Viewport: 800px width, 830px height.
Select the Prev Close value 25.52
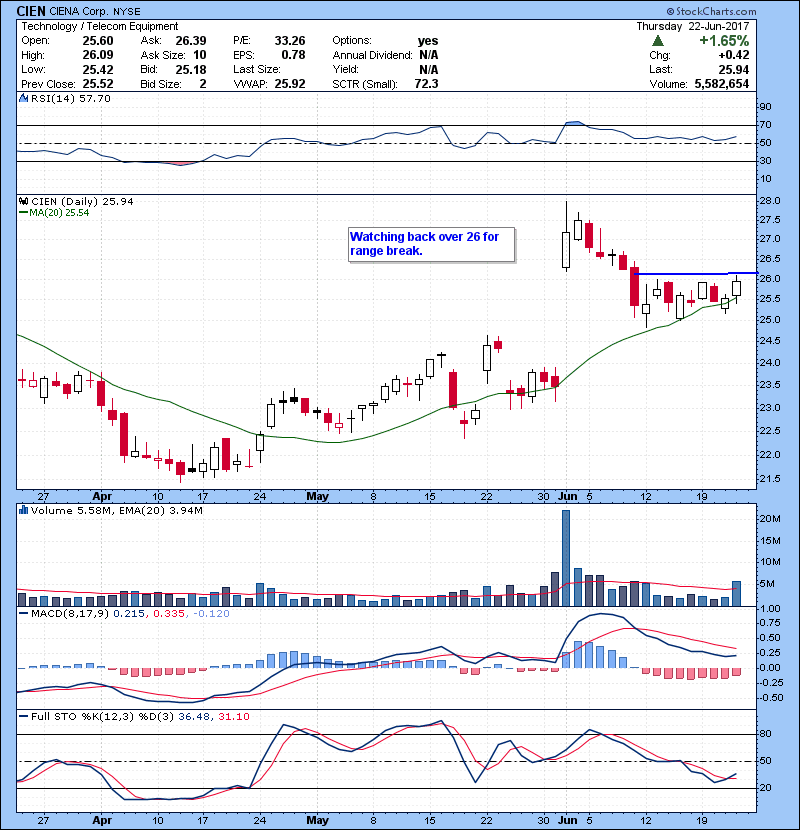pyautogui.click(x=98, y=84)
